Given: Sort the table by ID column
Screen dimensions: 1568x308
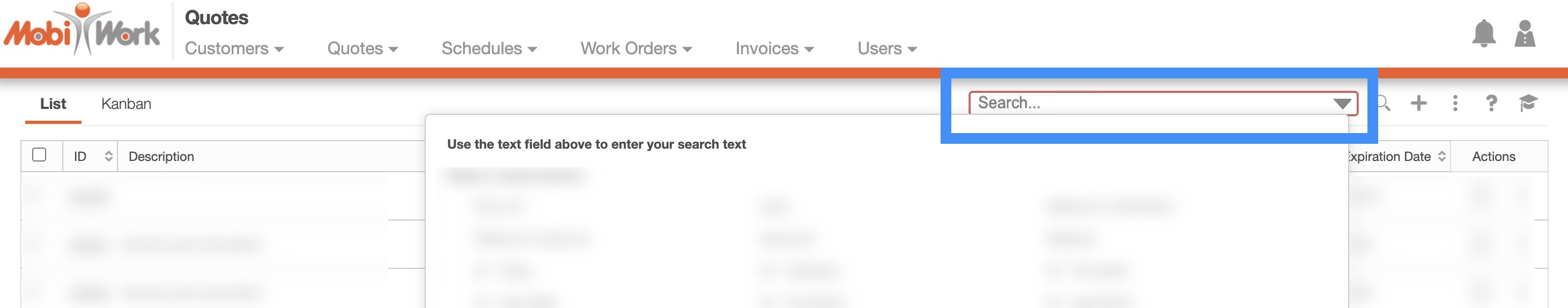Looking at the screenshot, I should (108, 157).
